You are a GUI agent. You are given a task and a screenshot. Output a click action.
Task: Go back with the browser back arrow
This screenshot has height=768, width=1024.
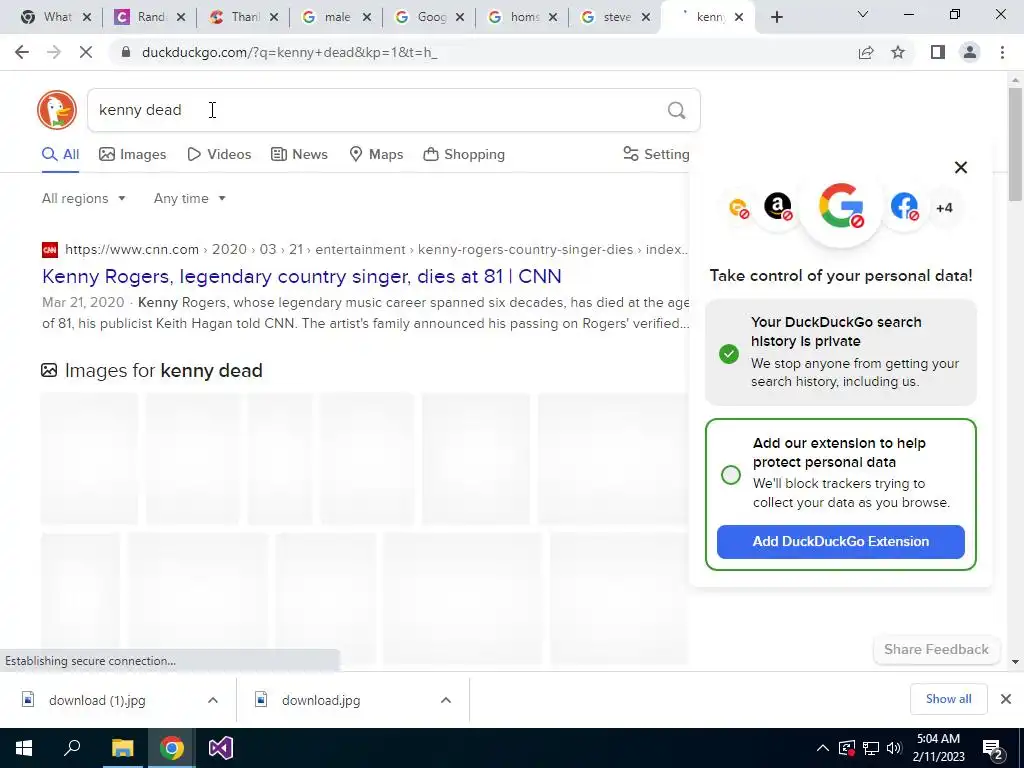point(22,52)
